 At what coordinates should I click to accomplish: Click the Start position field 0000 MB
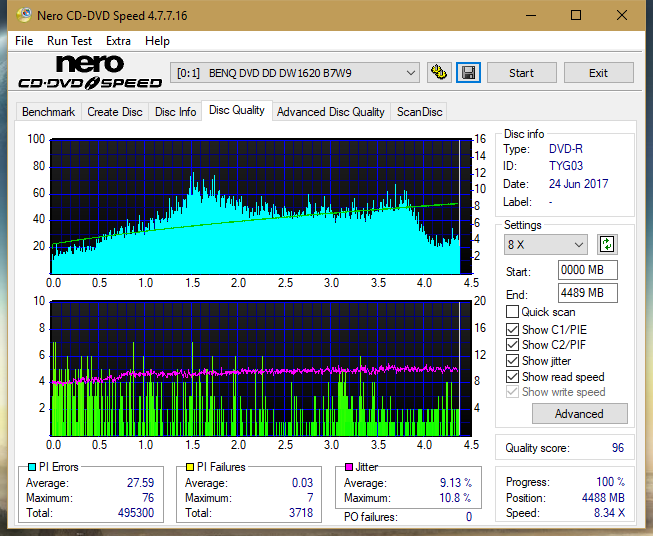point(588,270)
